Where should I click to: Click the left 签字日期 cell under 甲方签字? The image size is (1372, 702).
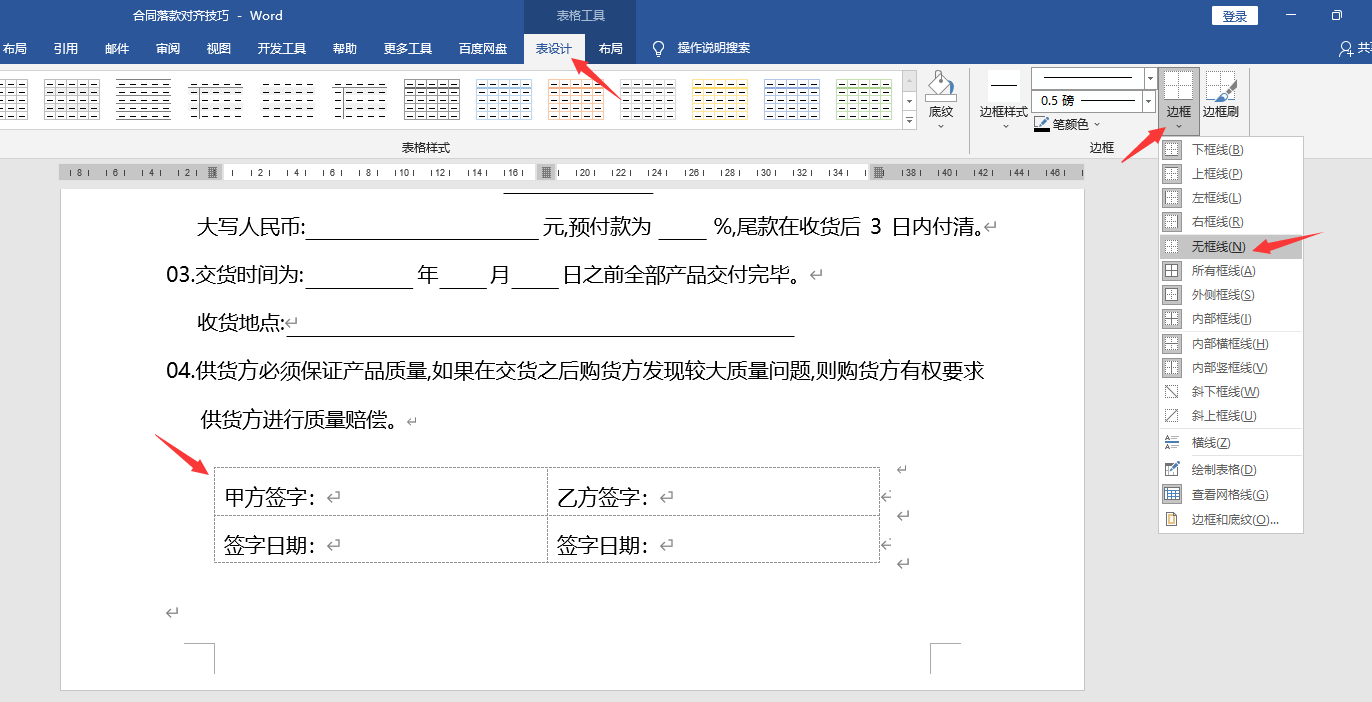pos(381,540)
